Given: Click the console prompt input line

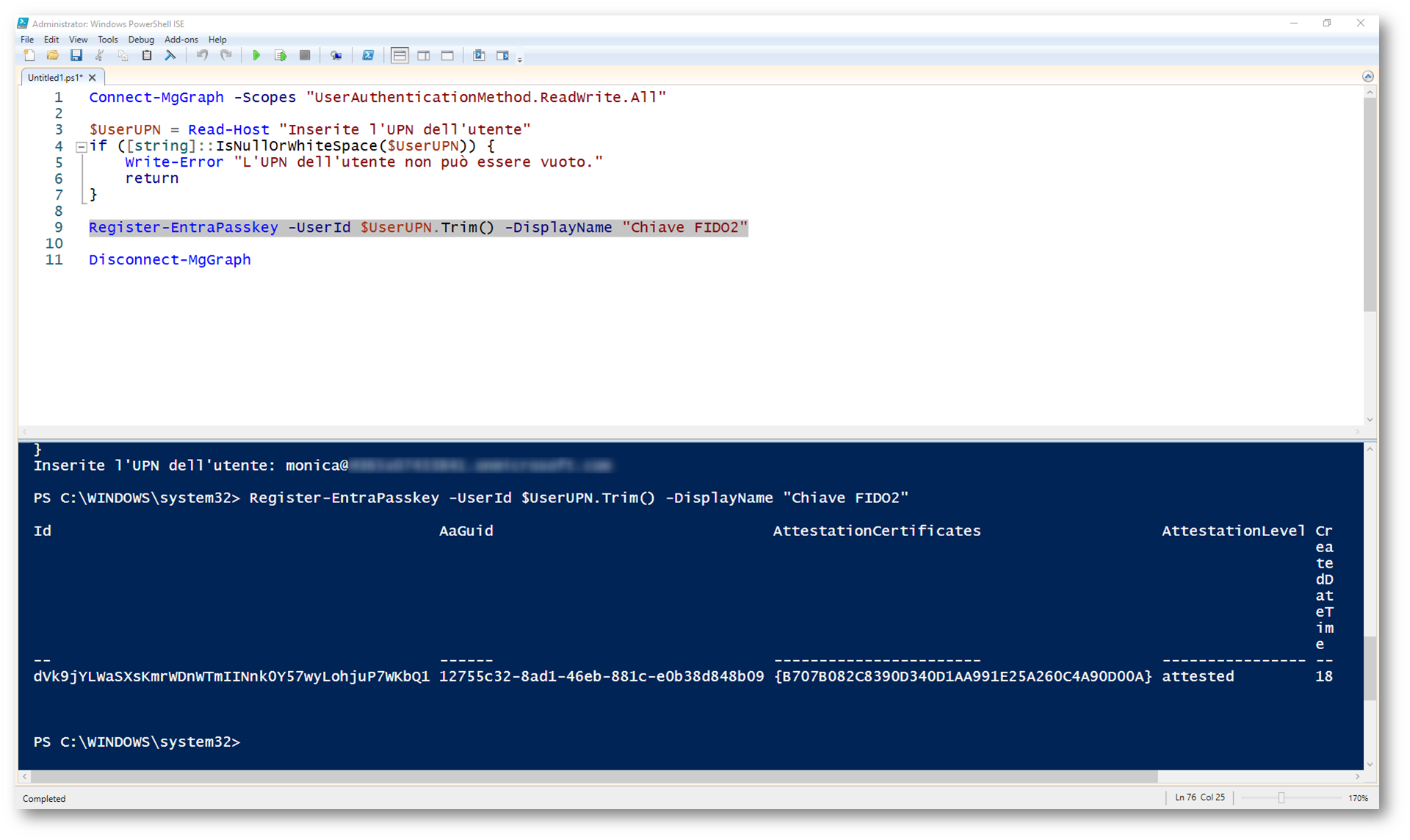Looking at the screenshot, I should pyautogui.click(x=137, y=742).
